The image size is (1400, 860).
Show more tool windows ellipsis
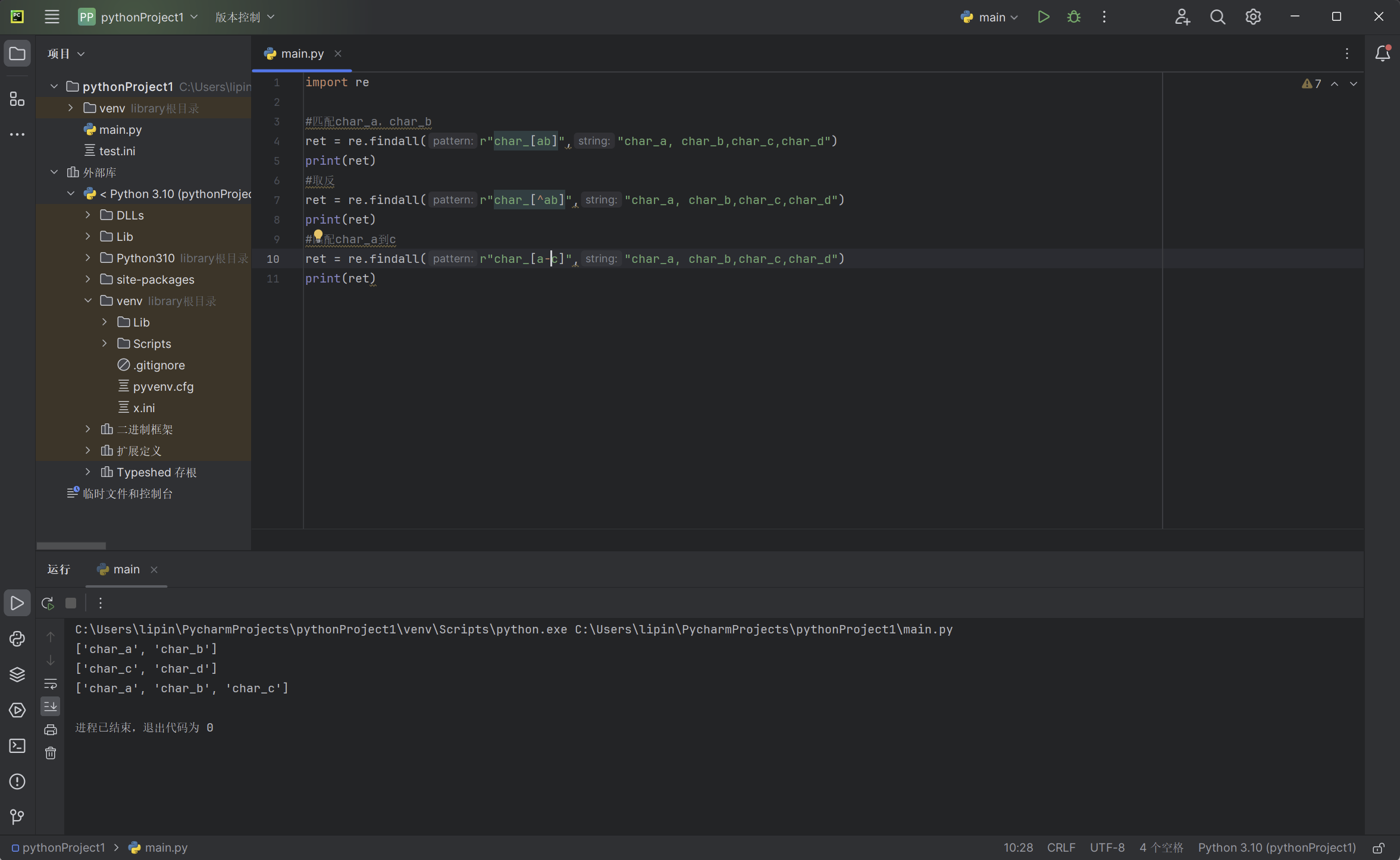(x=17, y=134)
